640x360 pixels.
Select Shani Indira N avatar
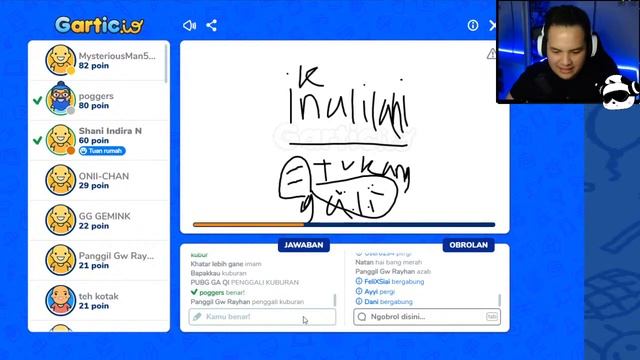[x=60, y=140]
